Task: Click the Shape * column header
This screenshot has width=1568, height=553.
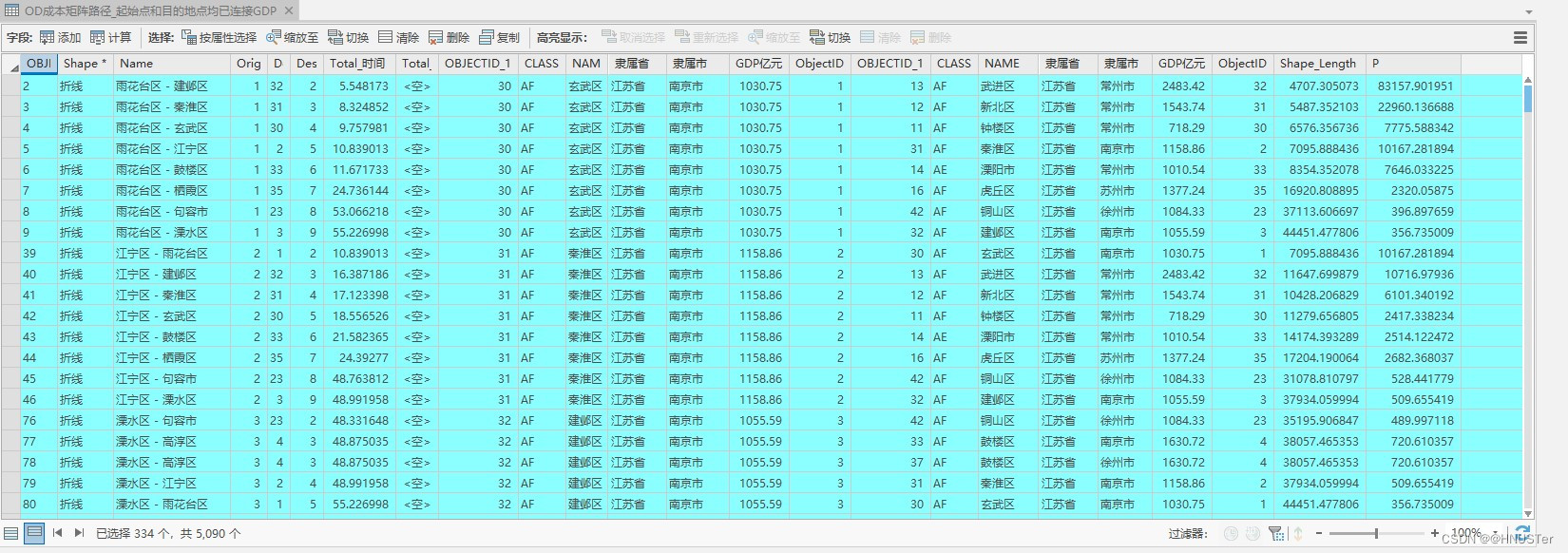Action: tap(86, 64)
